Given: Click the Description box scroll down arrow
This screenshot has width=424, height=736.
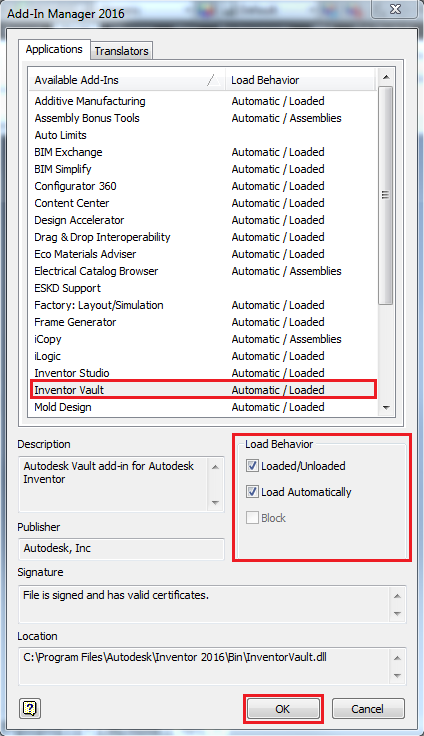Looking at the screenshot, I should [x=216, y=503].
